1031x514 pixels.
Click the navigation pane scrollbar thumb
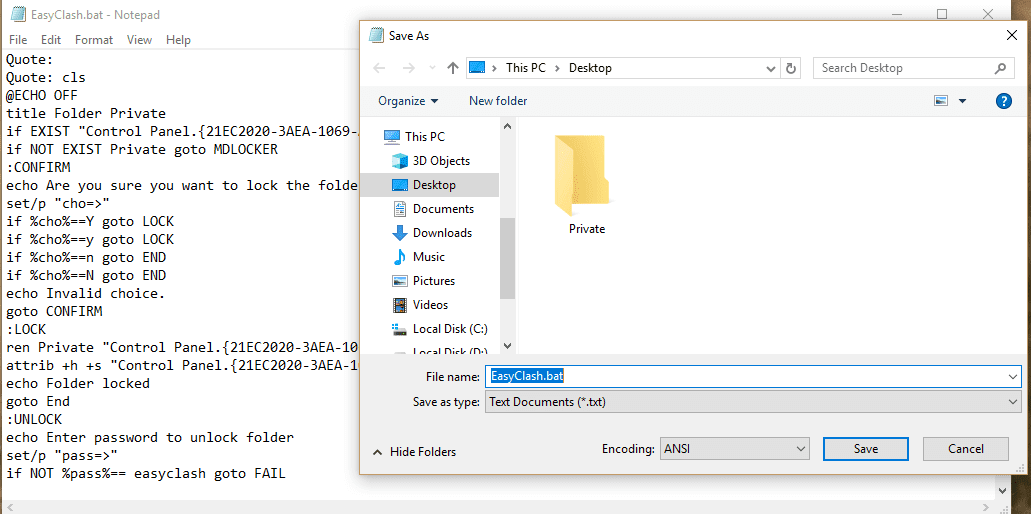coord(506,258)
